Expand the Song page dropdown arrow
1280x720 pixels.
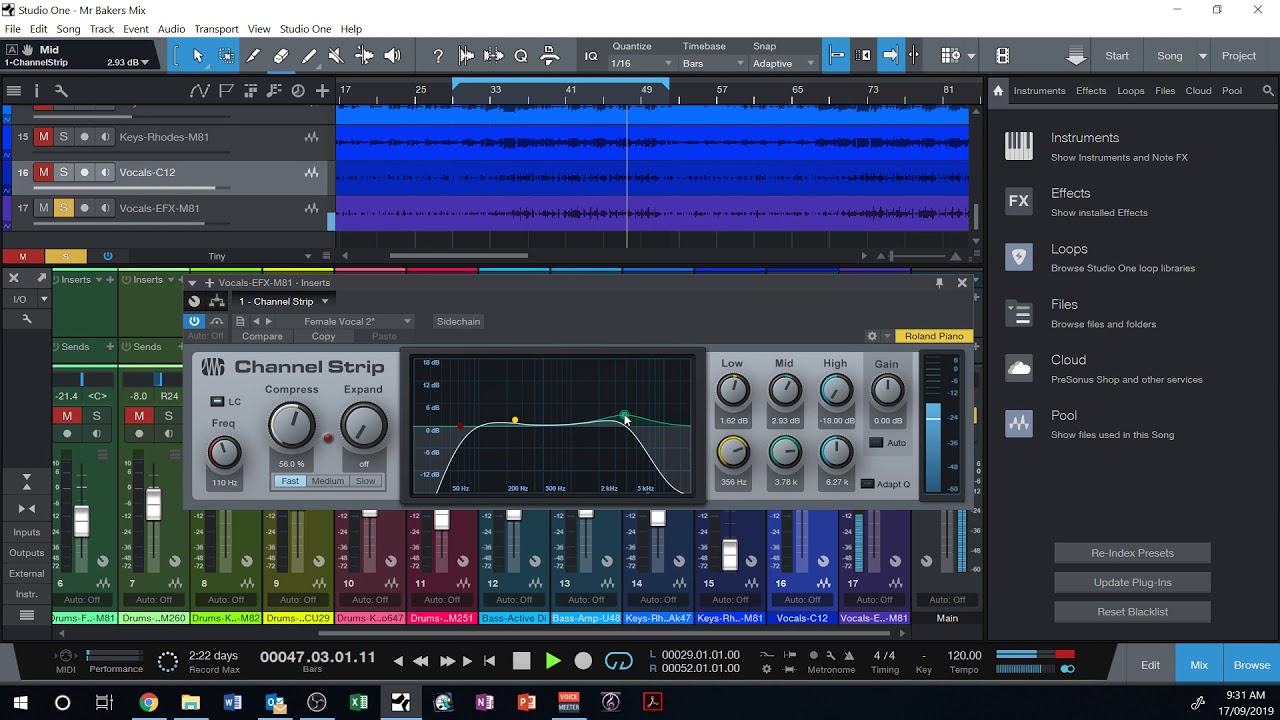(x=1203, y=56)
